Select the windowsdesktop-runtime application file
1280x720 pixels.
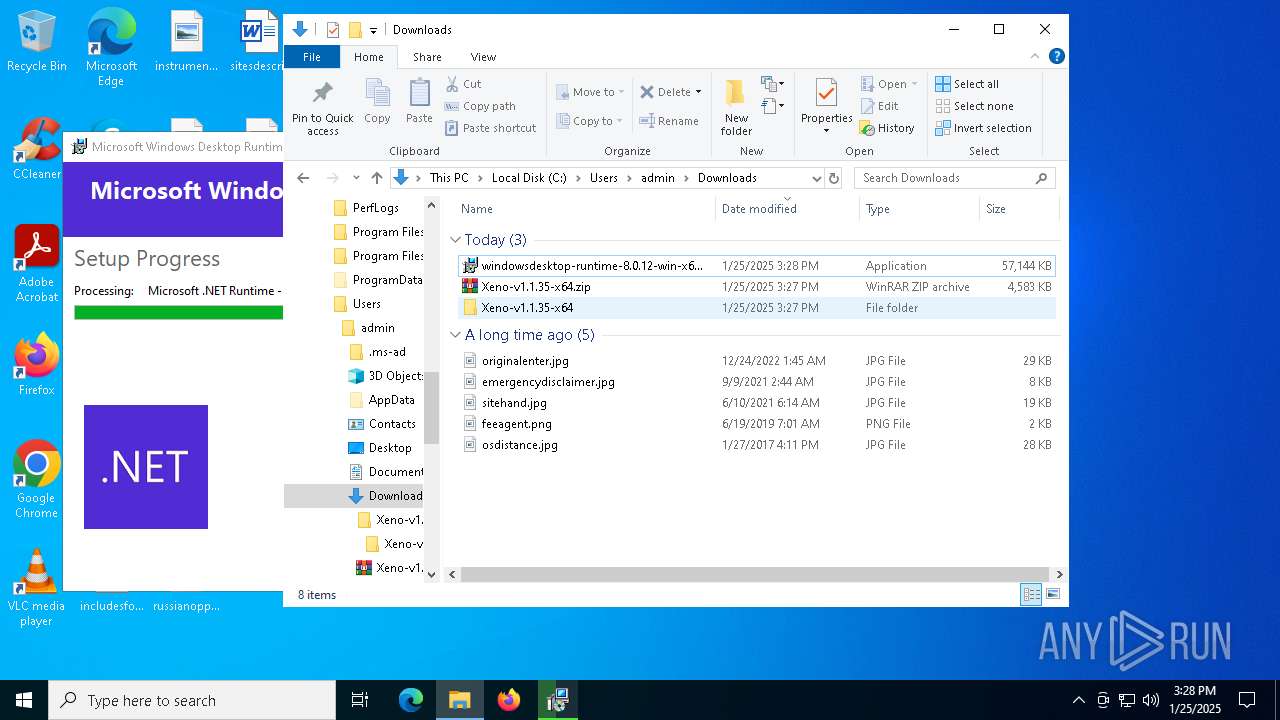(756, 266)
